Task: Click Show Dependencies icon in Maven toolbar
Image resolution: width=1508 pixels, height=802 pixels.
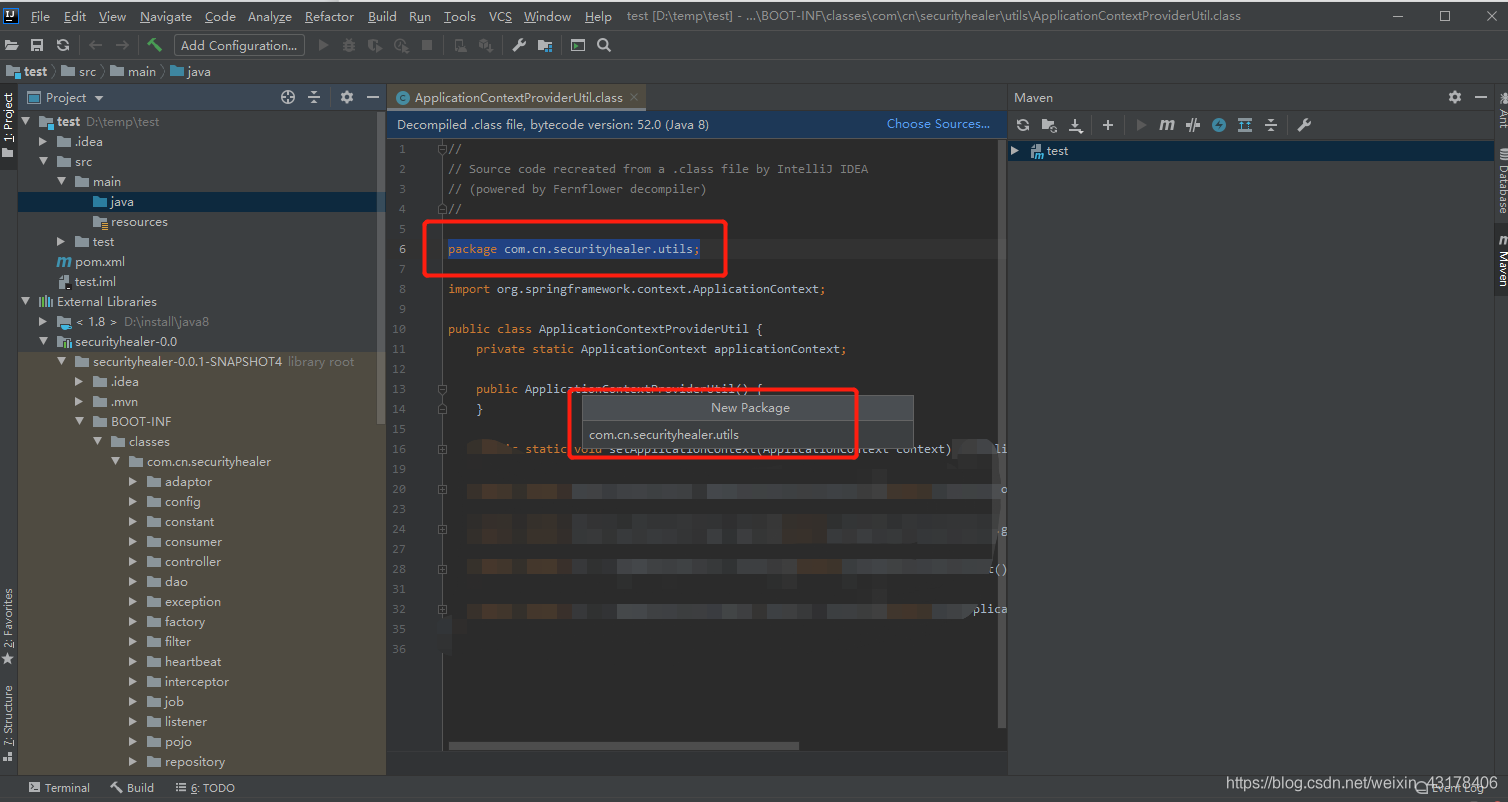Action: click(x=1245, y=125)
